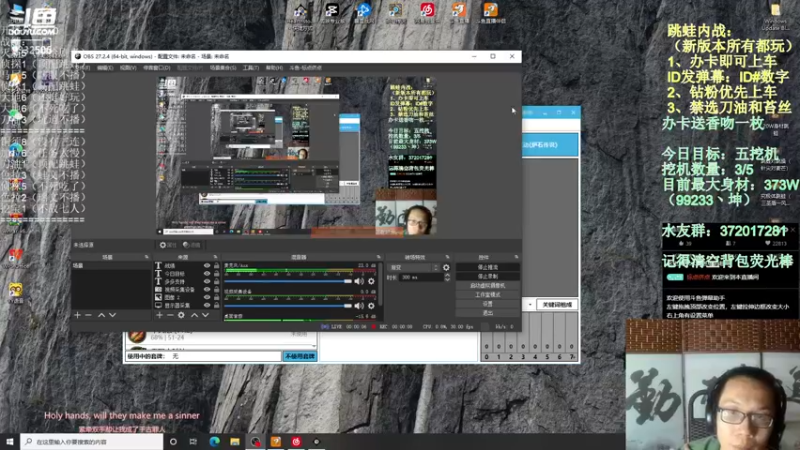Image resolution: width=800 pixels, height=450 pixels.
Task: Click the Studio Mode button
Action: pyautogui.click(x=488, y=295)
